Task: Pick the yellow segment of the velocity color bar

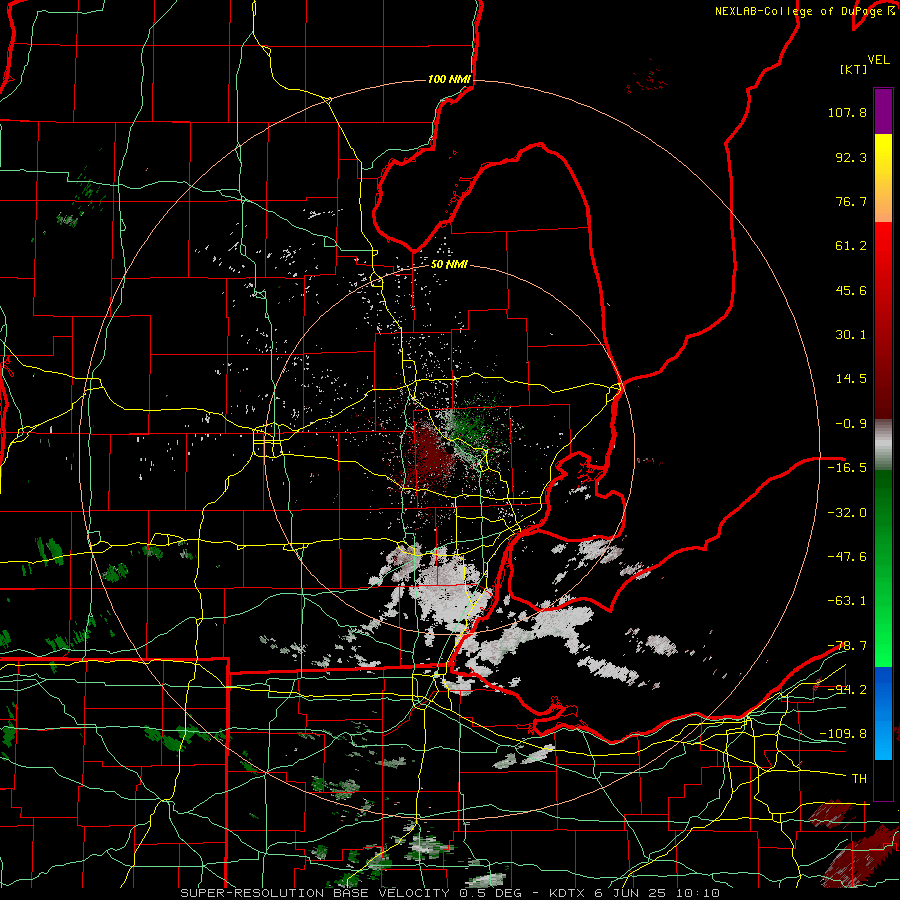Action: (883, 166)
